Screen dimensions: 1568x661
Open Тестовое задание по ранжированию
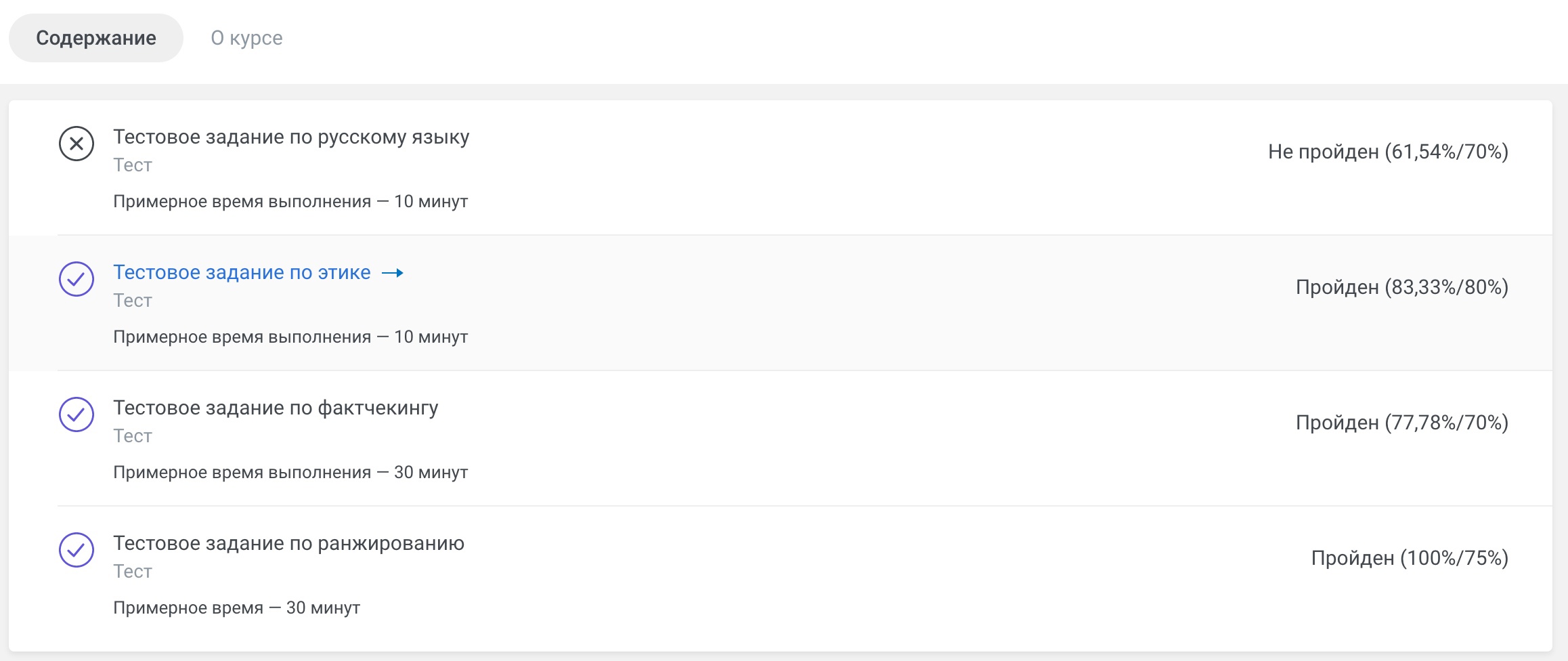pyautogui.click(x=288, y=543)
